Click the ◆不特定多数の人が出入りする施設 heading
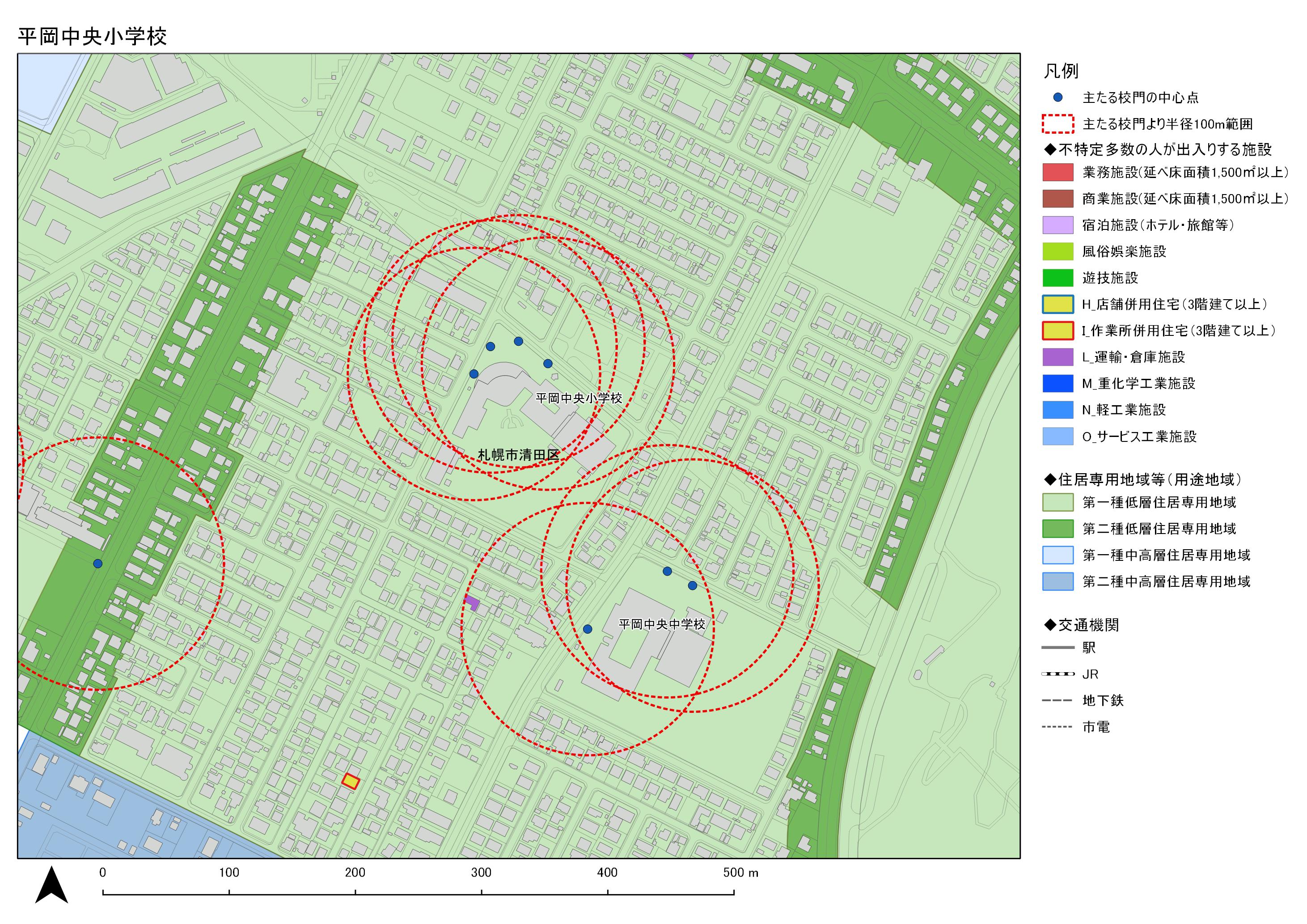The image size is (1307, 924). click(x=1158, y=150)
